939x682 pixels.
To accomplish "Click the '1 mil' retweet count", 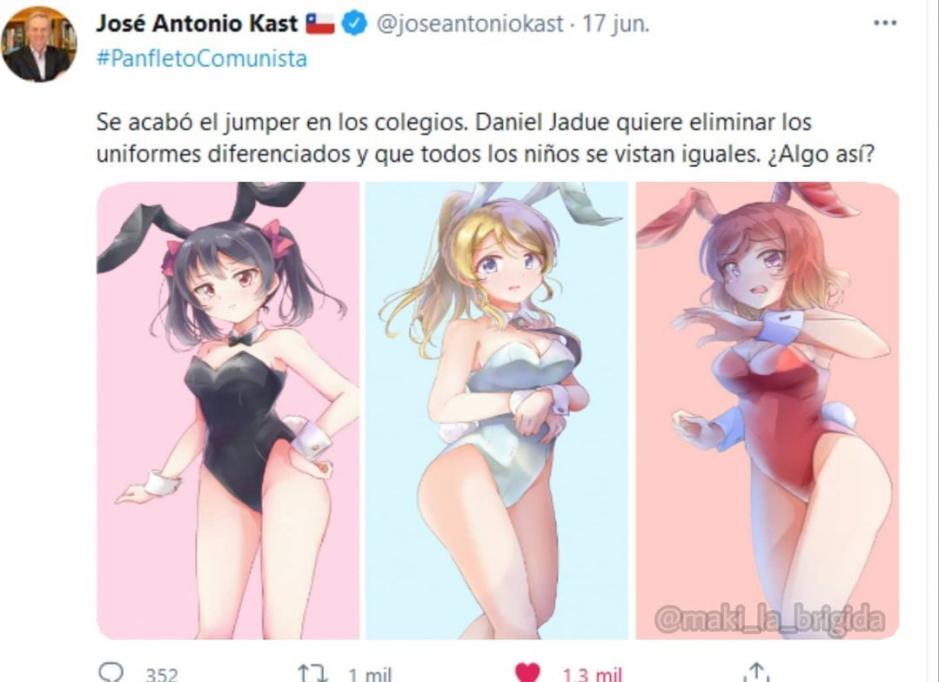I will [370, 675].
